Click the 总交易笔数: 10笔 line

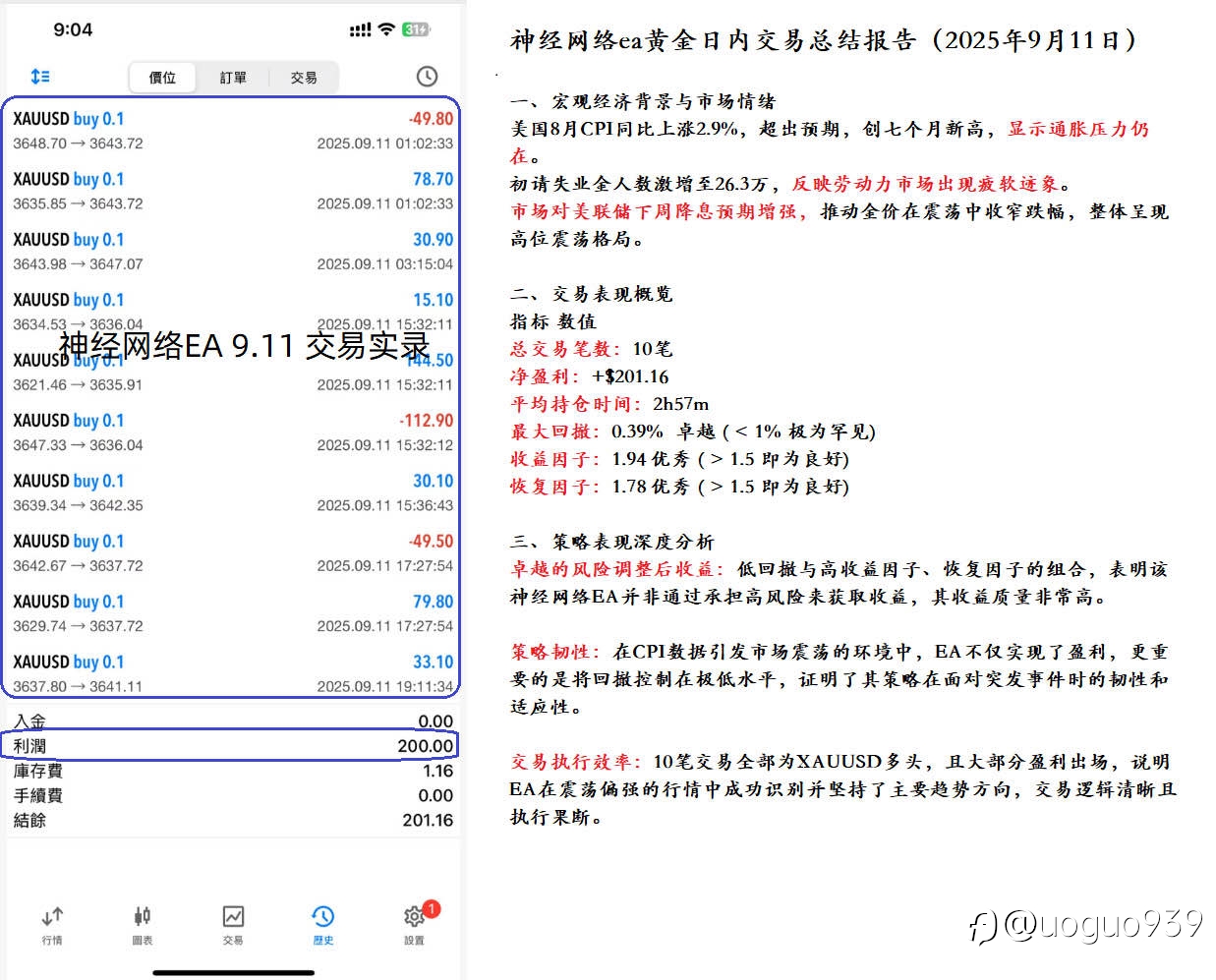[x=592, y=349]
